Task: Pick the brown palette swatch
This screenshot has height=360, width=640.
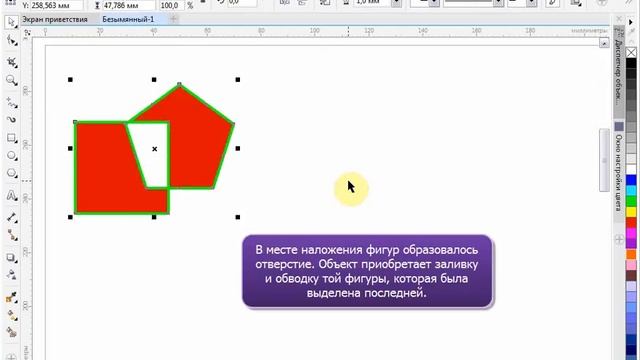Action: [x=631, y=276]
